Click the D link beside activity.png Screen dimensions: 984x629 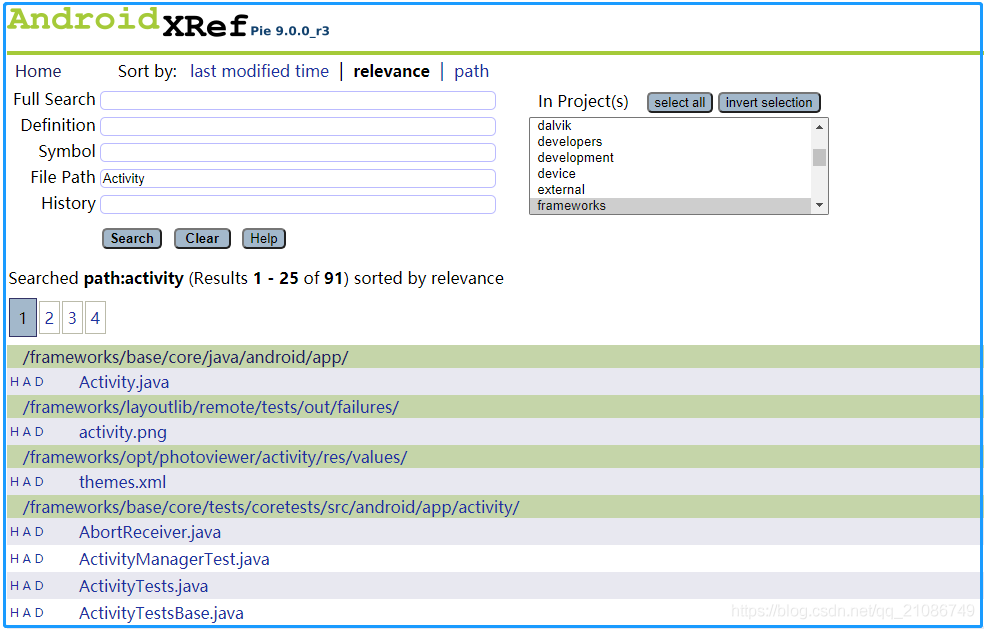click(x=39, y=432)
